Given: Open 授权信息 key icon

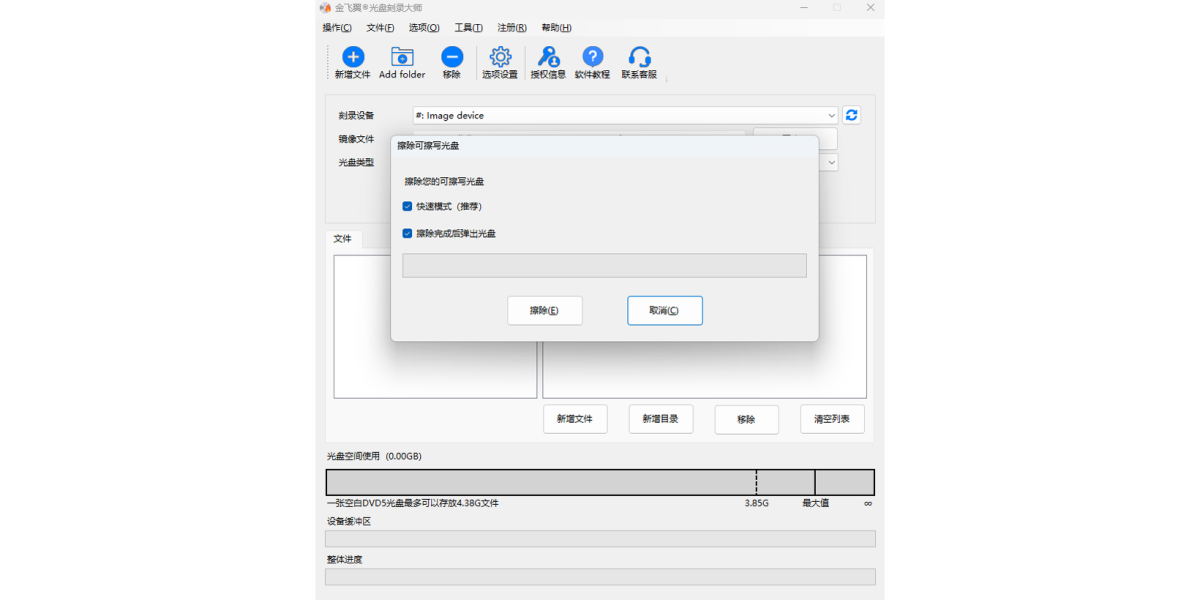Looking at the screenshot, I should [548, 58].
